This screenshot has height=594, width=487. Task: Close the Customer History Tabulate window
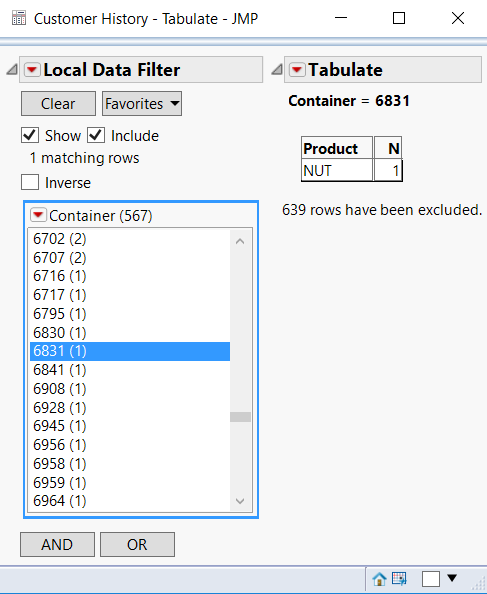pyautogui.click(x=458, y=18)
